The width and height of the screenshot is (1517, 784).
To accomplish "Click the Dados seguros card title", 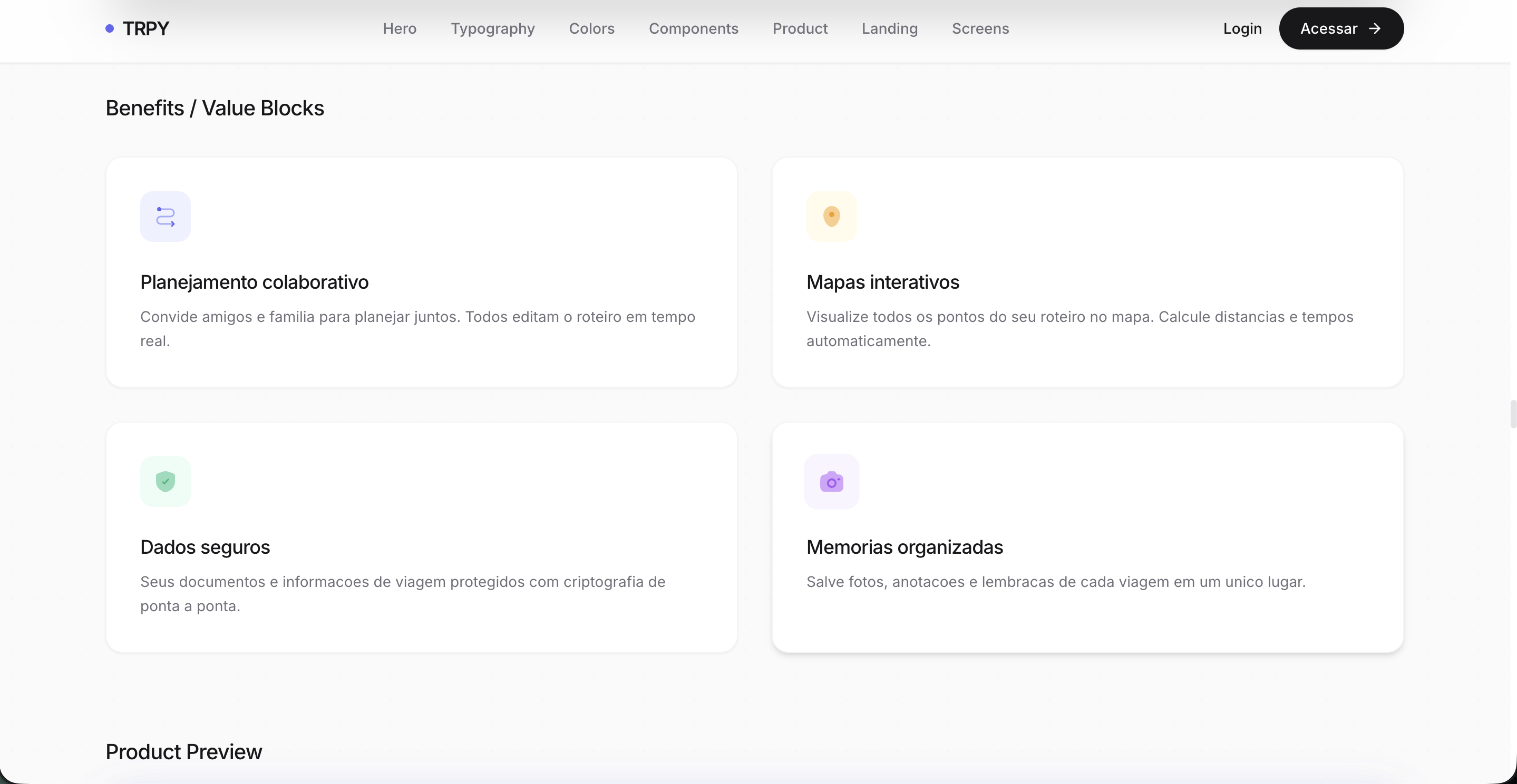I will pos(205,547).
